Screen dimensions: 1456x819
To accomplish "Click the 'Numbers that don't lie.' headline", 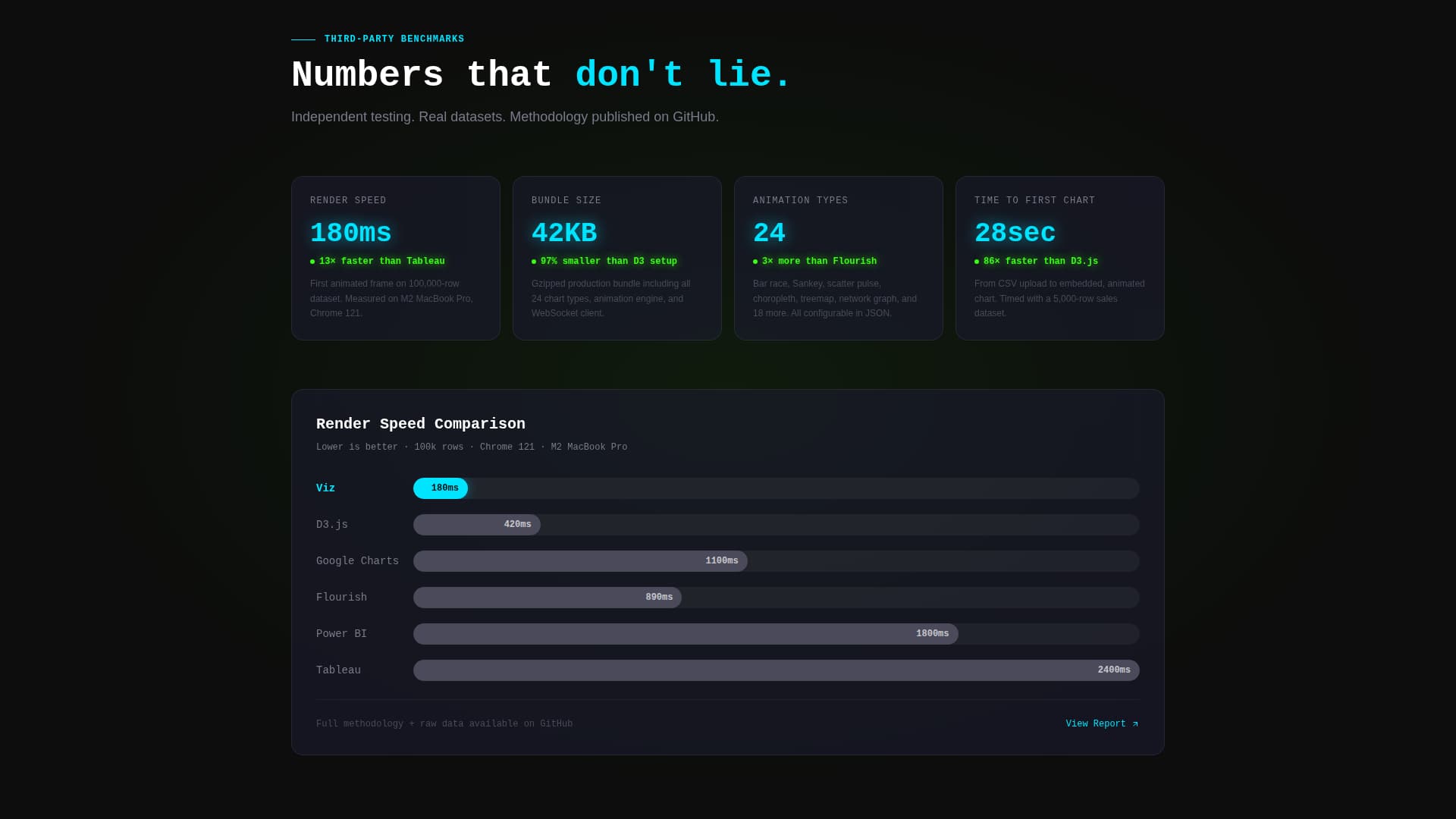I will tap(541, 75).
